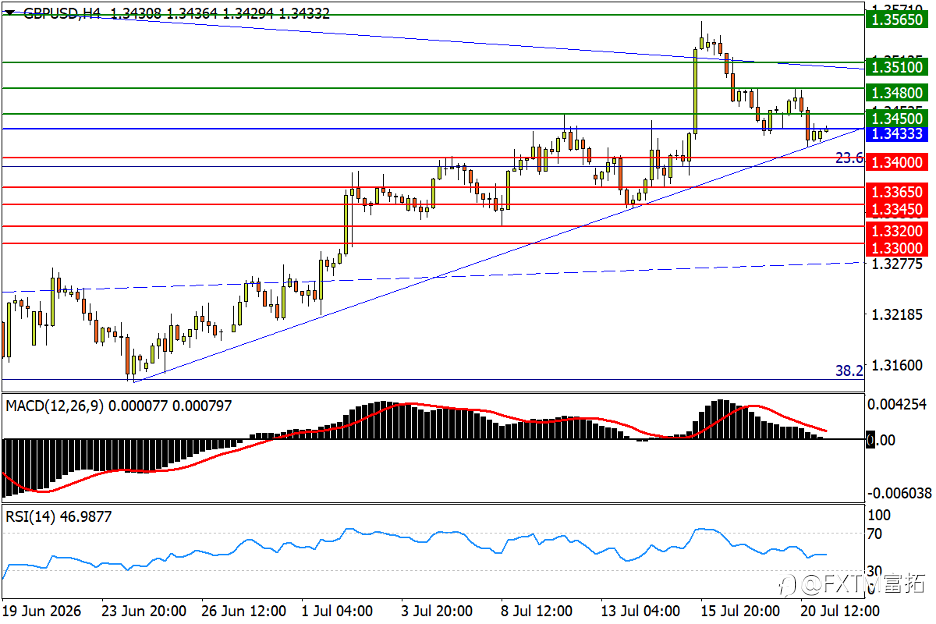This screenshot has width=936, height=624.
Task: Click the 1.32775 price scale value
Action: pyautogui.click(x=897, y=264)
